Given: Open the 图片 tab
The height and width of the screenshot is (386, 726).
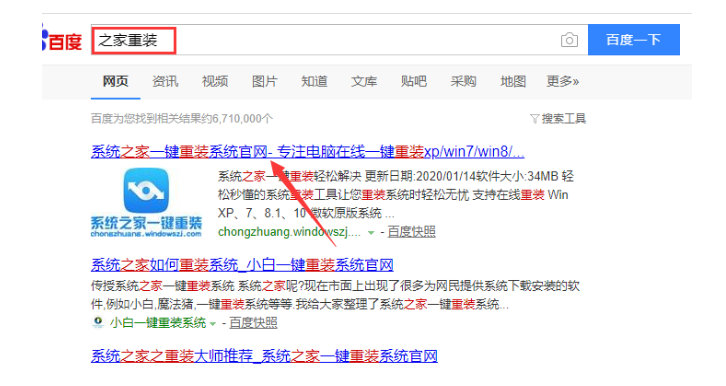Looking at the screenshot, I should [264, 81].
